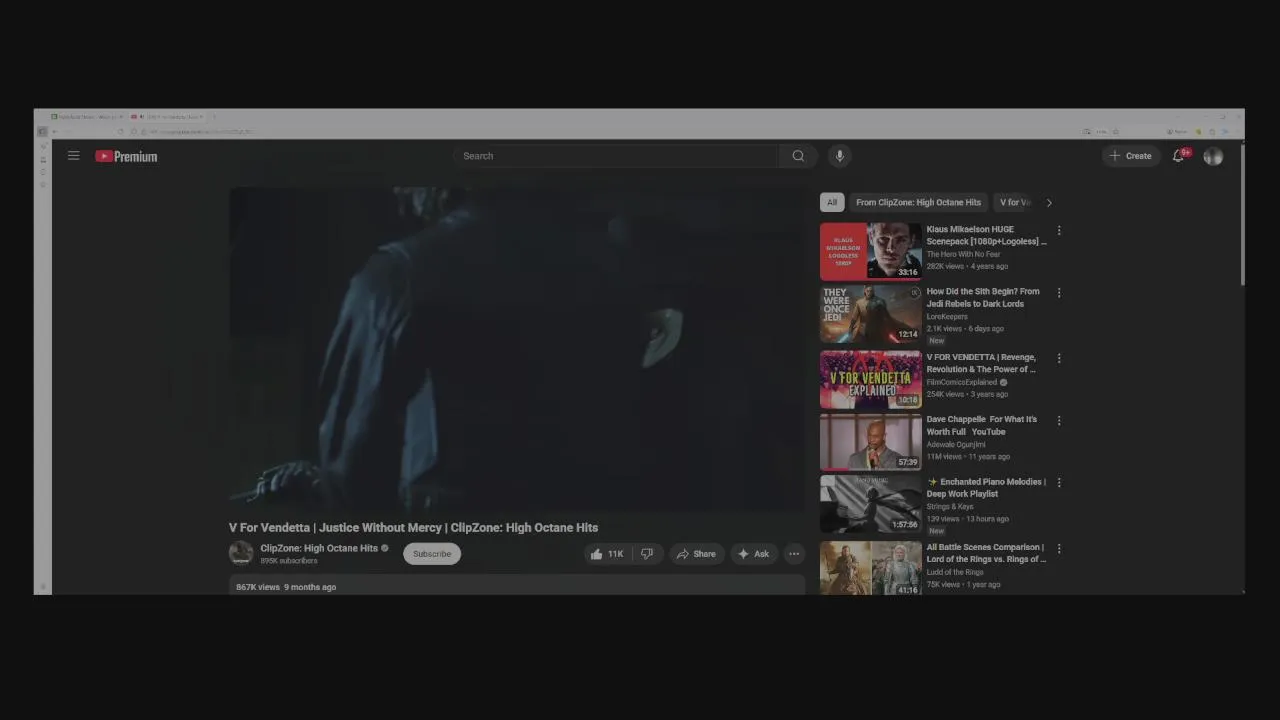The image size is (1280, 720).
Task: Open channel FilmComicsExplained
Action: tap(962, 382)
